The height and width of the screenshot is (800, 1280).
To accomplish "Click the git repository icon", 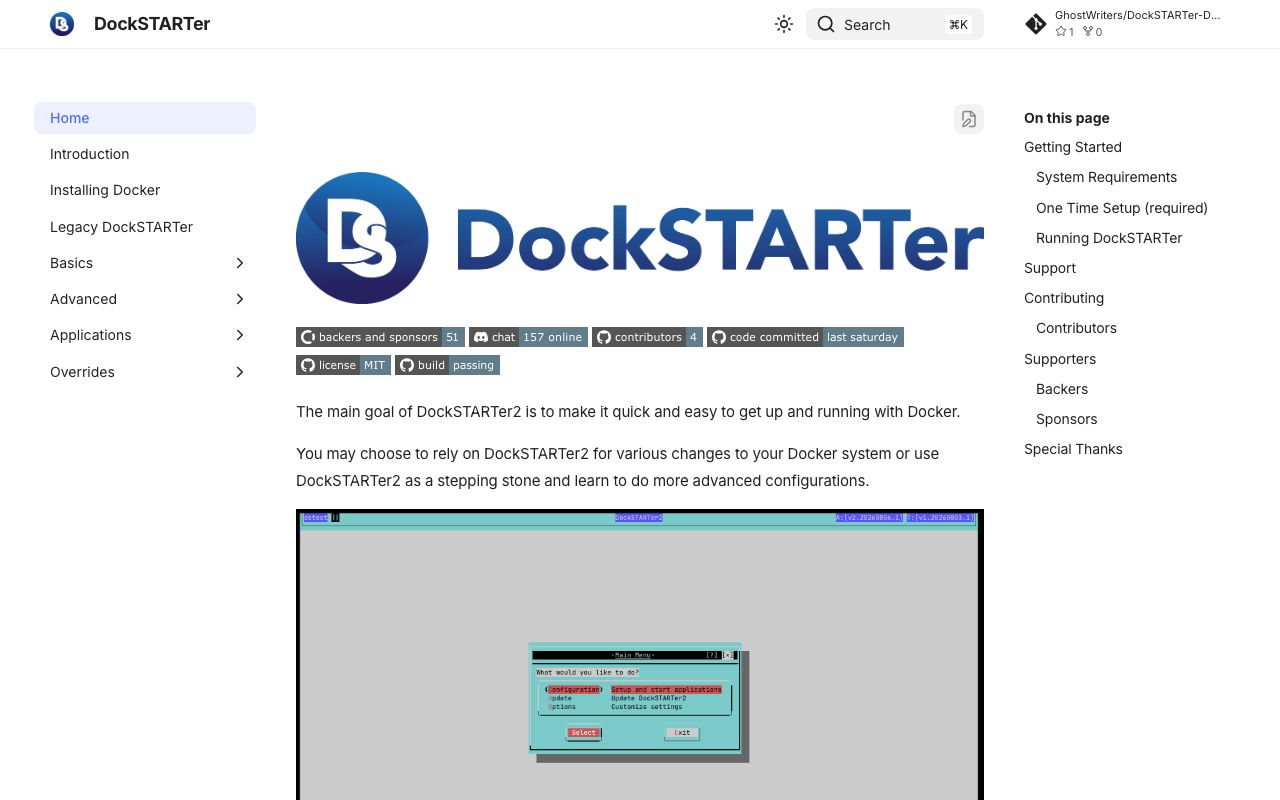I will point(1036,24).
